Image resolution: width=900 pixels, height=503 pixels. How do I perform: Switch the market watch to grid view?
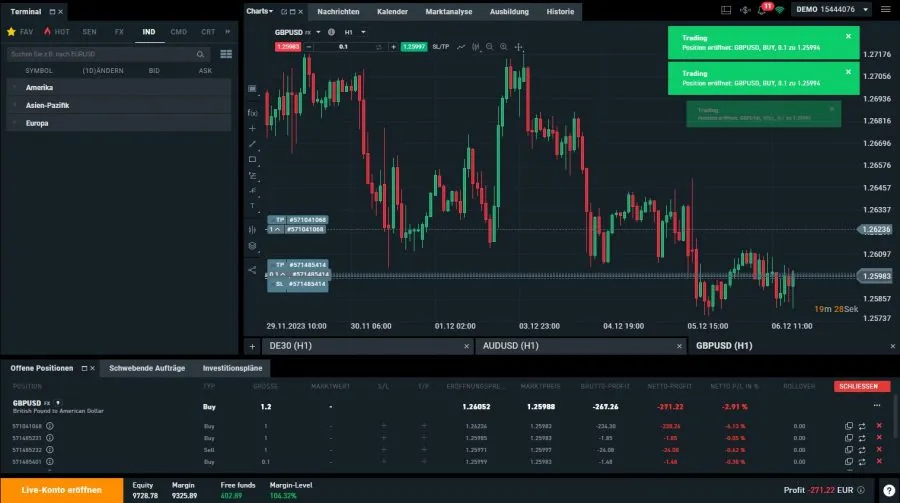(226, 54)
